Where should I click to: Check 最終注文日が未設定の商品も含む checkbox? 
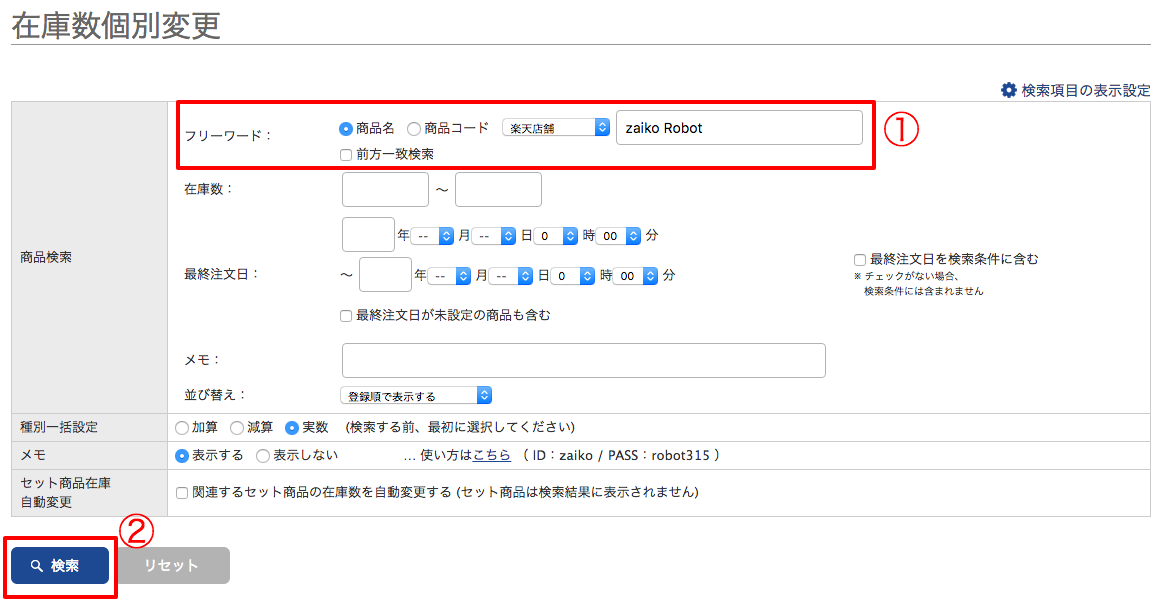tap(346, 316)
